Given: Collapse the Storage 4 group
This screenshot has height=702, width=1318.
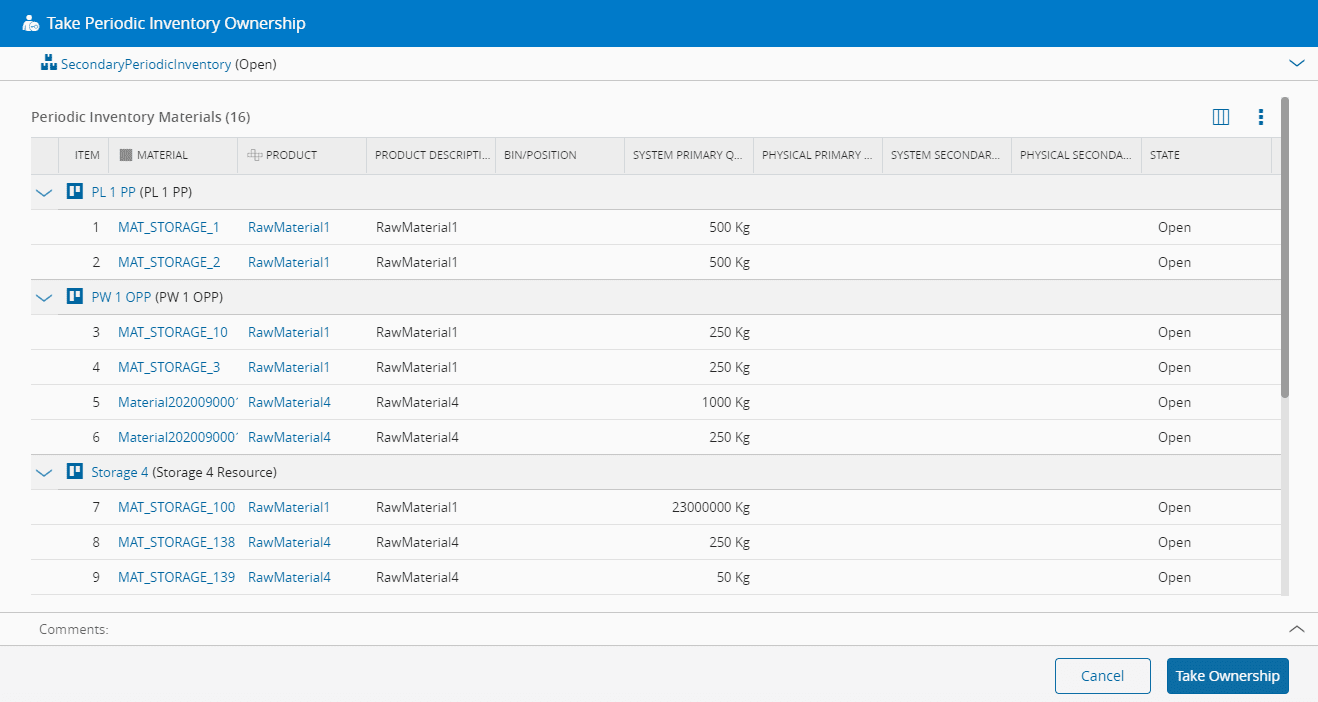Looking at the screenshot, I should click(x=44, y=472).
